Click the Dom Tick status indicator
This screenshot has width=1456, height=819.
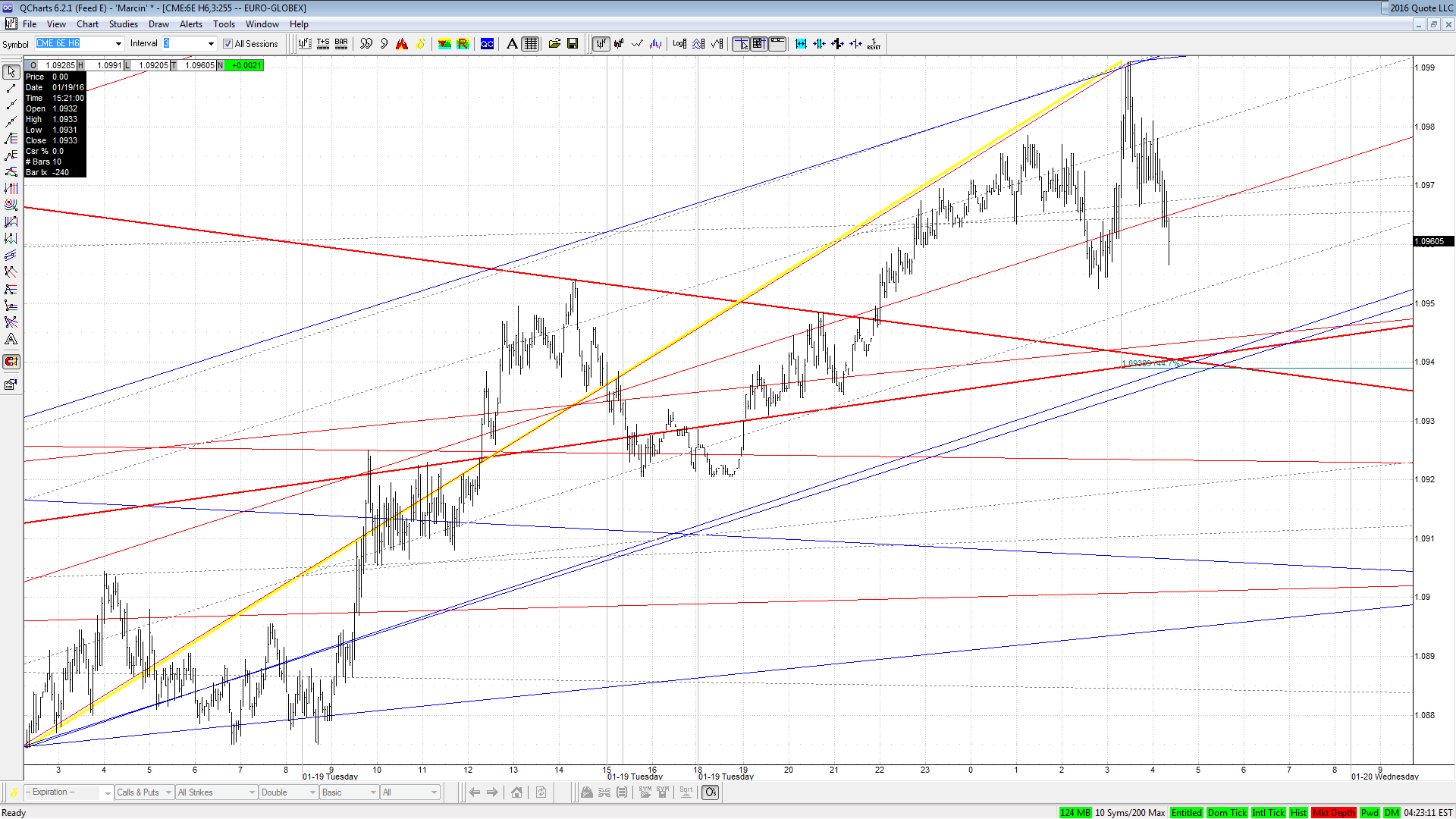(1227, 813)
